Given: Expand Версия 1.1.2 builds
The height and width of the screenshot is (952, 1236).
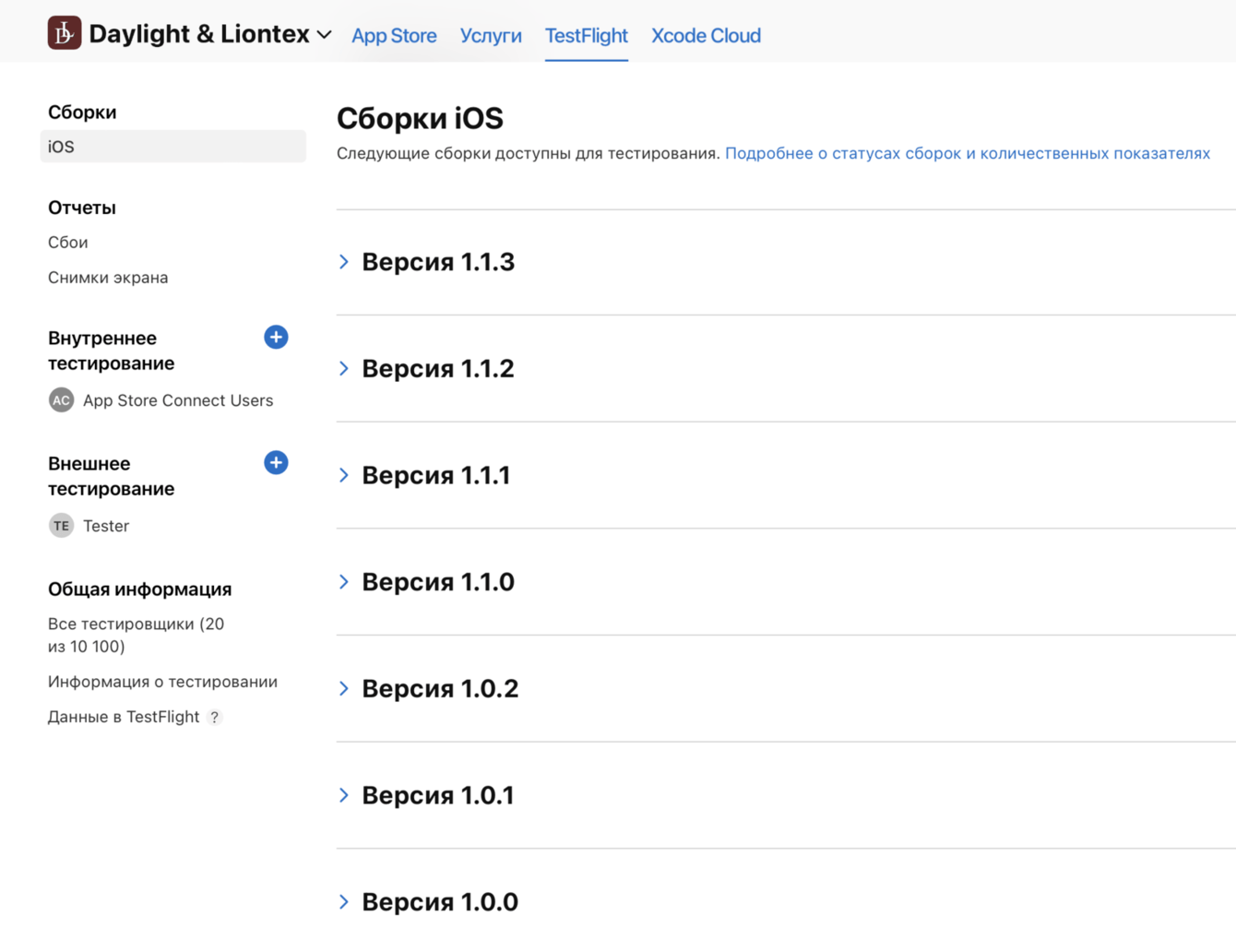Looking at the screenshot, I should [x=344, y=369].
